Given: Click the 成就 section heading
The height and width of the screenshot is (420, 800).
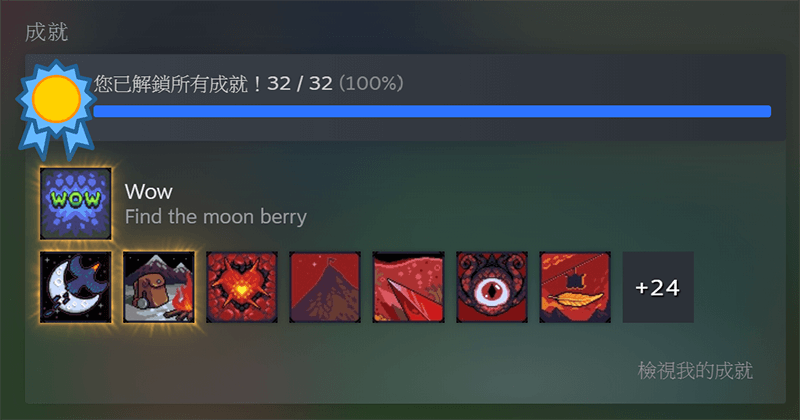Looking at the screenshot, I should click(x=46, y=32).
